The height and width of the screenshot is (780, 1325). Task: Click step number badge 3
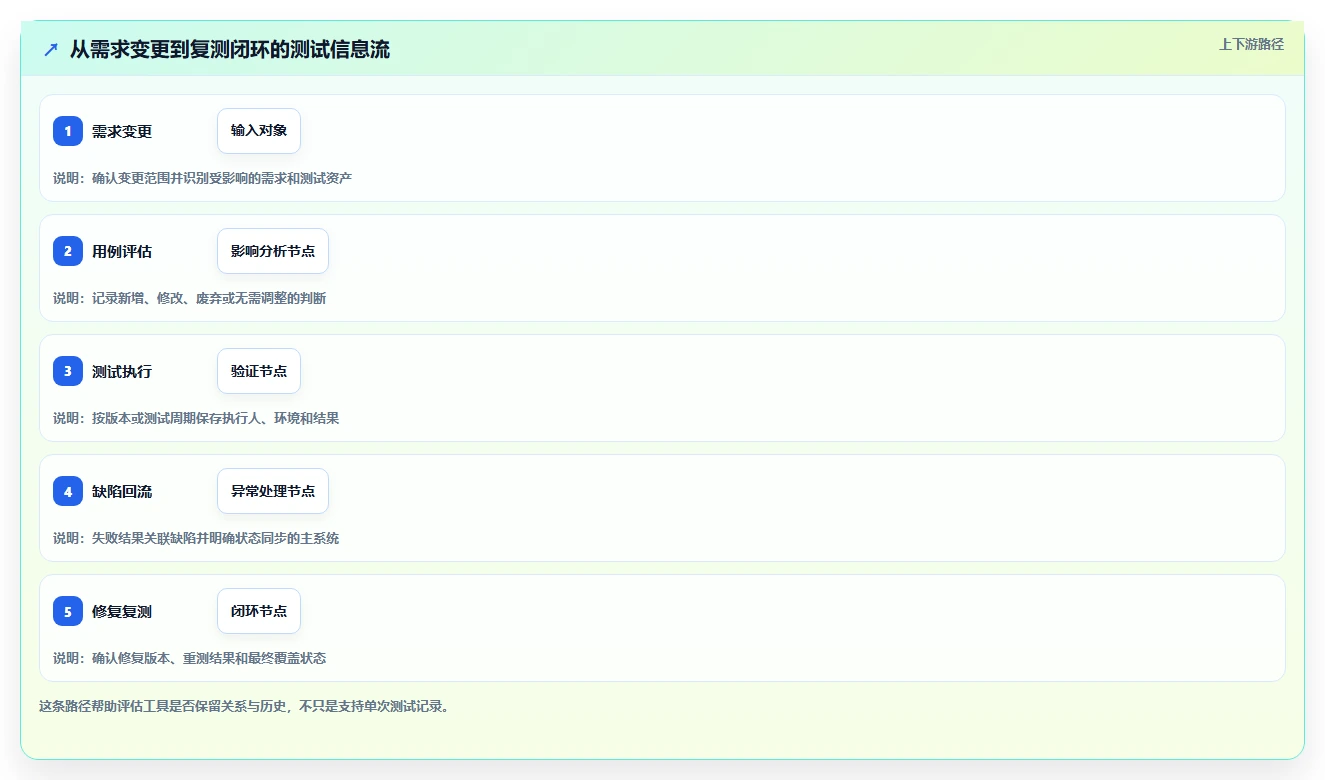tap(68, 371)
